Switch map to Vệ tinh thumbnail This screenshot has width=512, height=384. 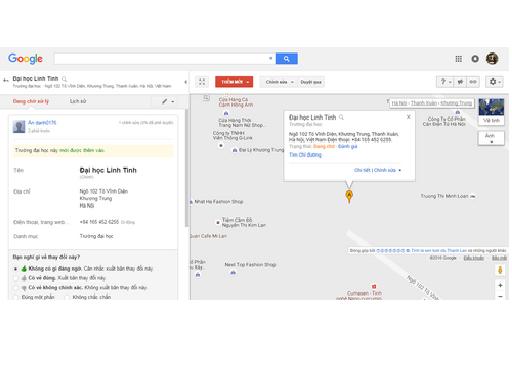pyautogui.click(x=491, y=111)
